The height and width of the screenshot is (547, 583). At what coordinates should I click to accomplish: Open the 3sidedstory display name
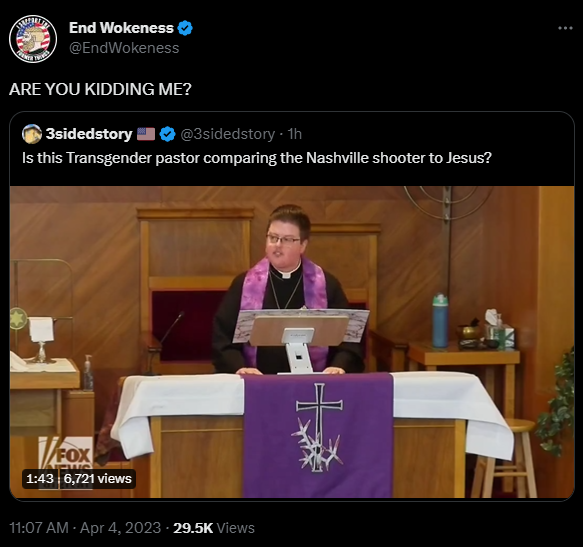pos(89,134)
